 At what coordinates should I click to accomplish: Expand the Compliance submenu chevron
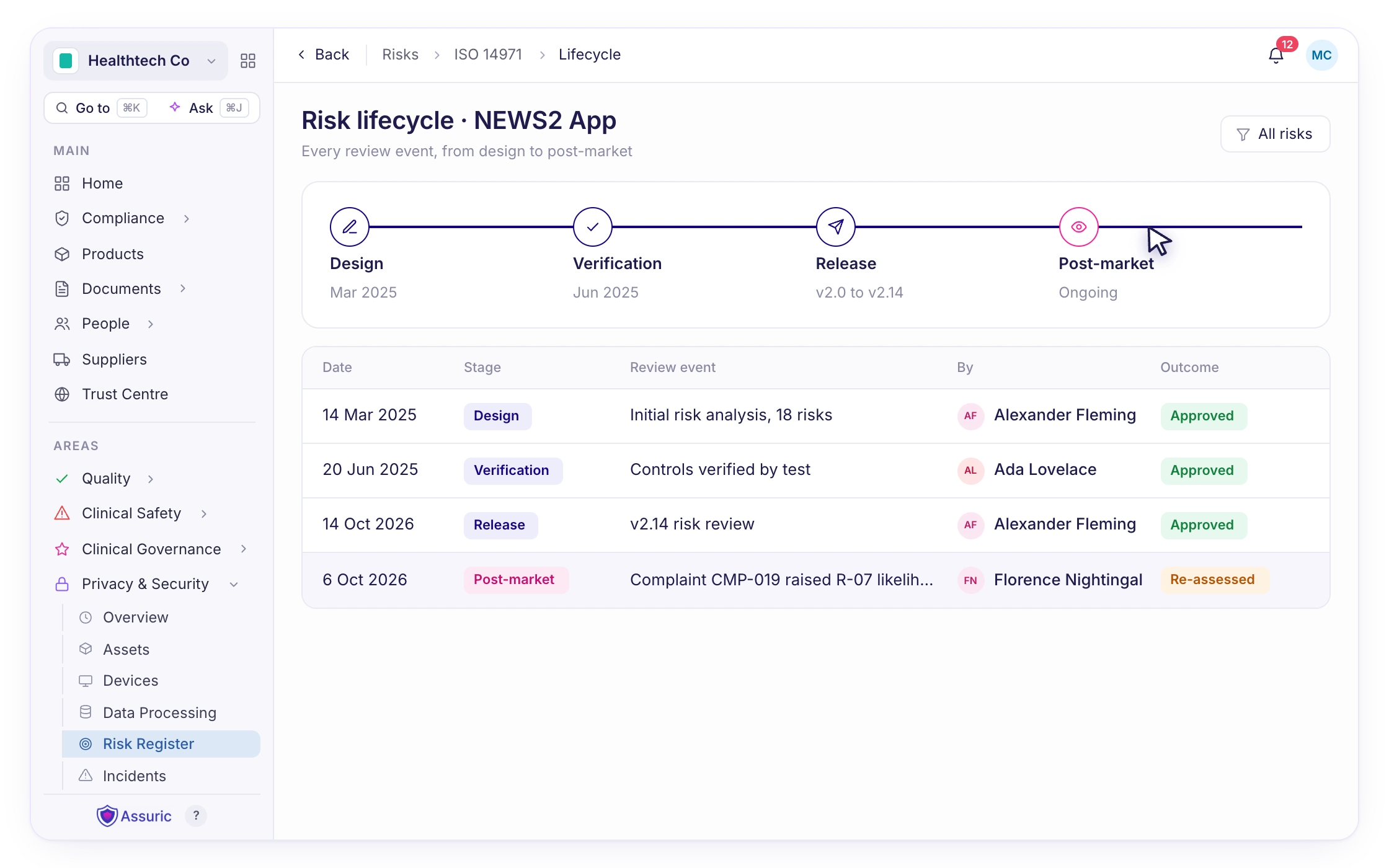click(x=187, y=219)
